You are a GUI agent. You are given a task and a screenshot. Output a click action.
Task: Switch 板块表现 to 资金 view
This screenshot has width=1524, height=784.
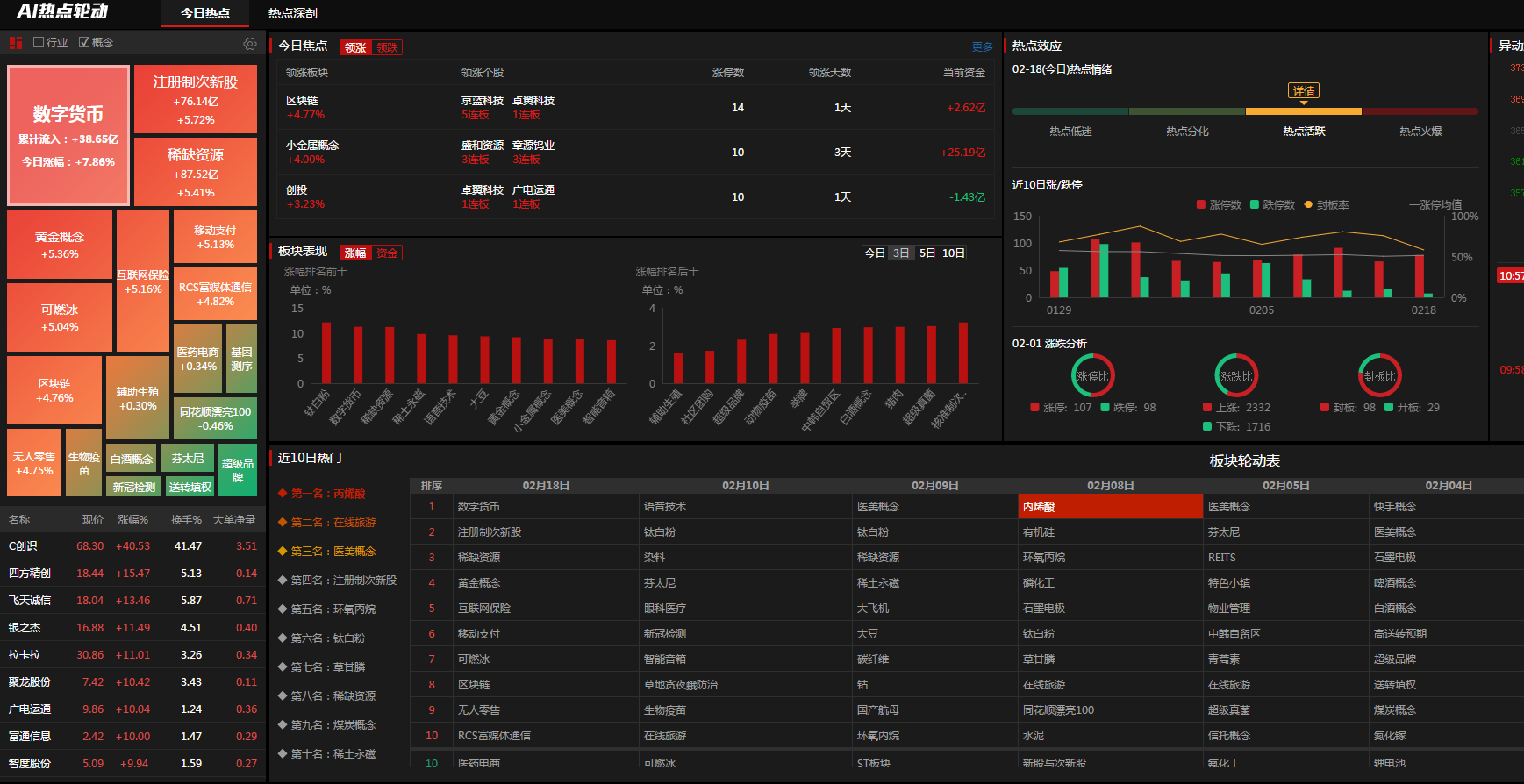pyautogui.click(x=387, y=253)
